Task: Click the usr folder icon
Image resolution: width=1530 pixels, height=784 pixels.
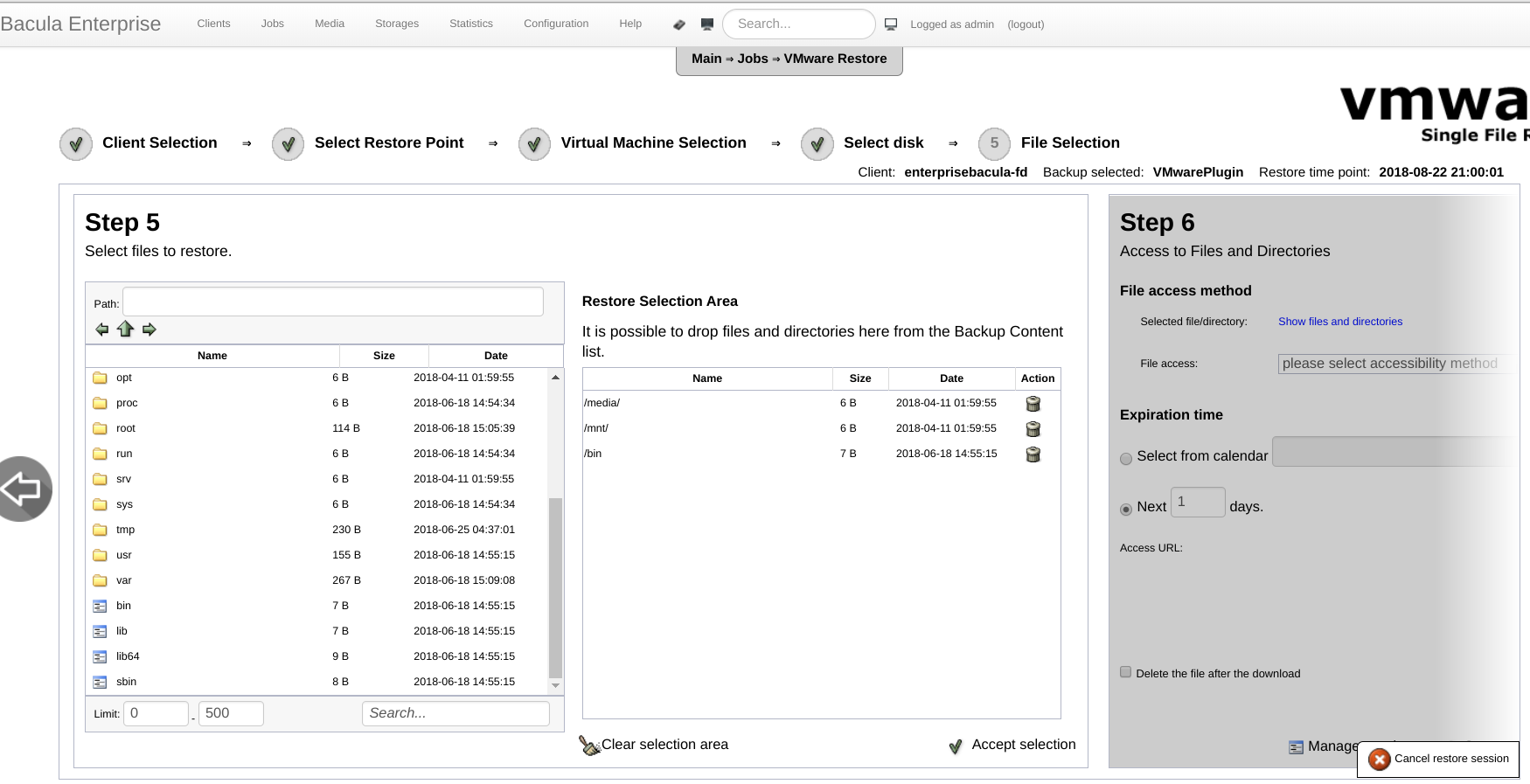Action: pyautogui.click(x=100, y=555)
